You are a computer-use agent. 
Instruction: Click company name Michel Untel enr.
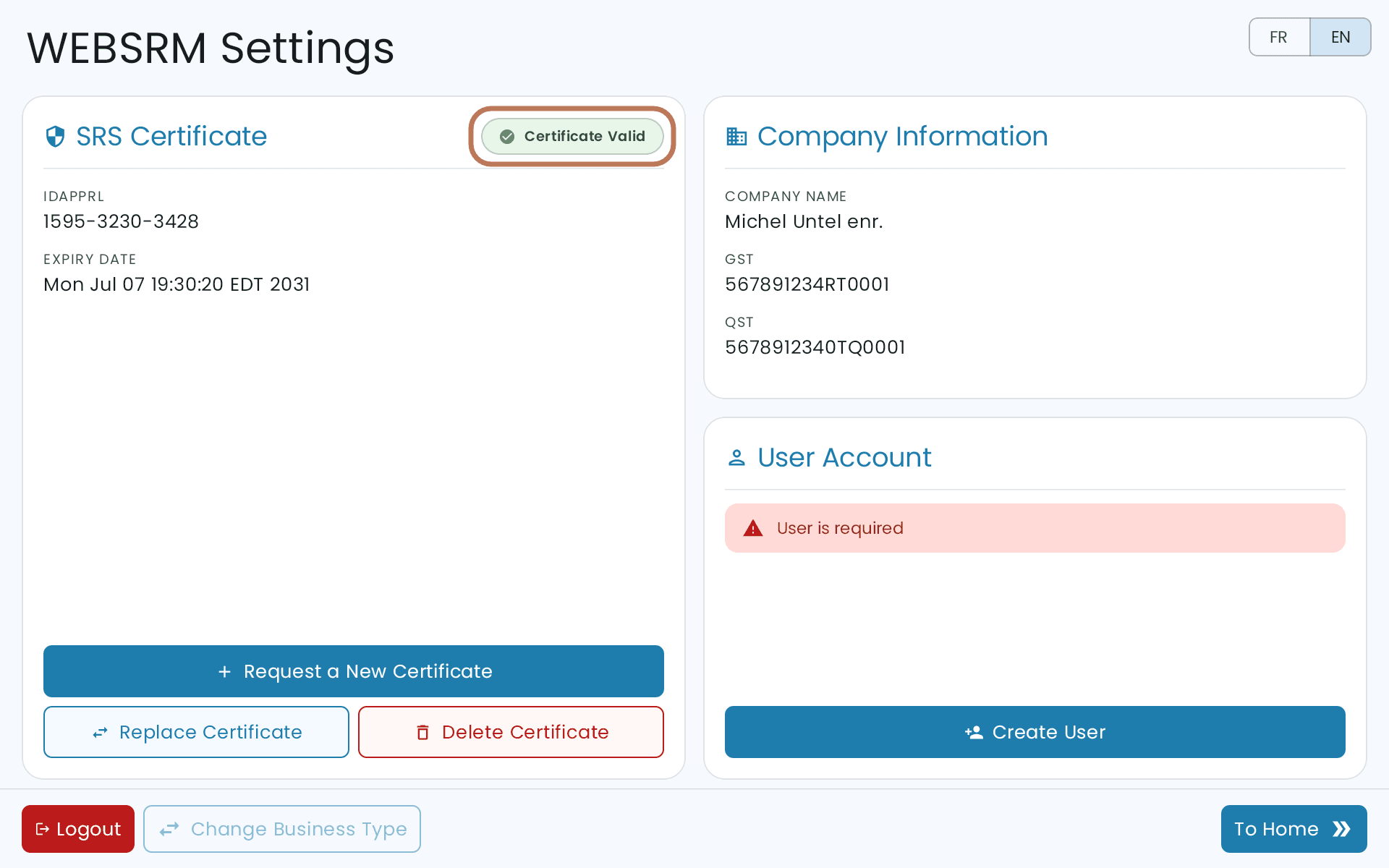tap(804, 221)
